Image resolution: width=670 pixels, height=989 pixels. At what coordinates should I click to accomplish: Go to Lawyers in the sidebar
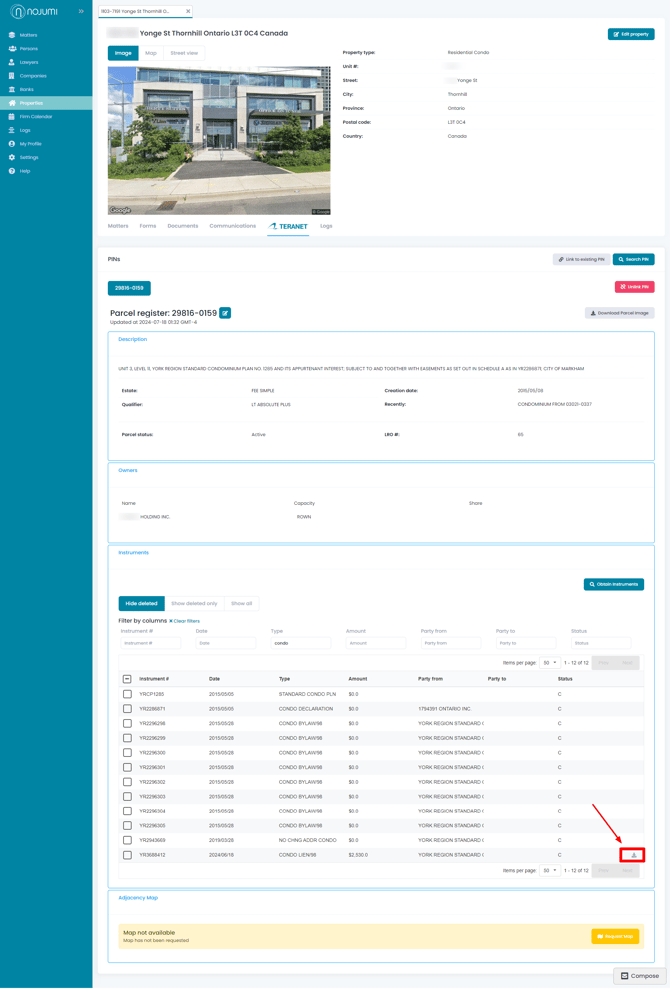pos(29,62)
